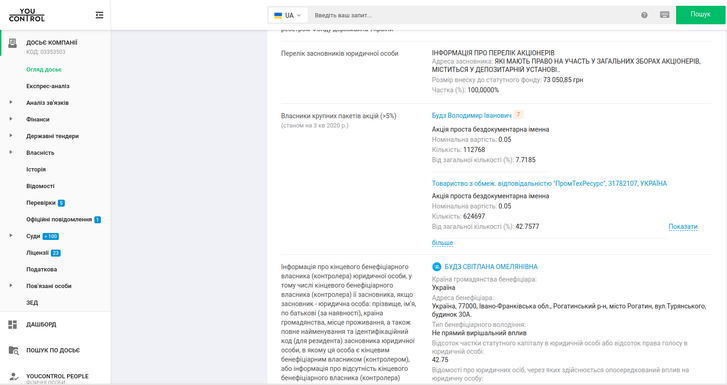
Task: Click the Ліцензії badge 23
Action: point(56,253)
